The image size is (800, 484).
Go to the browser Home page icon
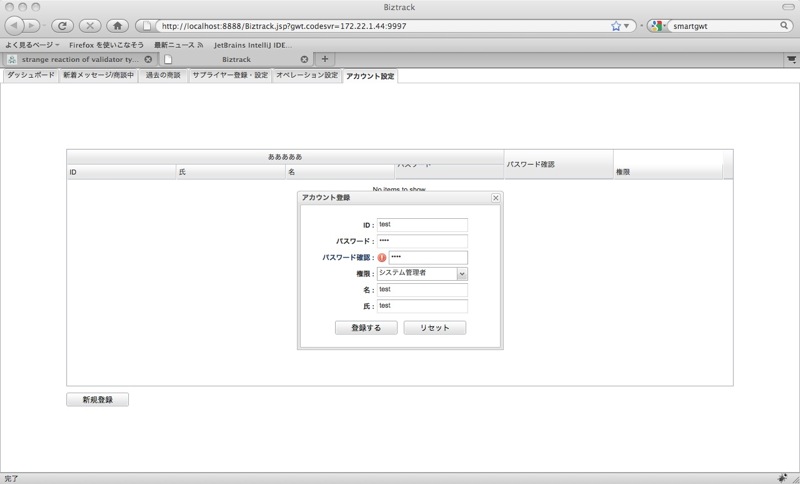click(118, 24)
